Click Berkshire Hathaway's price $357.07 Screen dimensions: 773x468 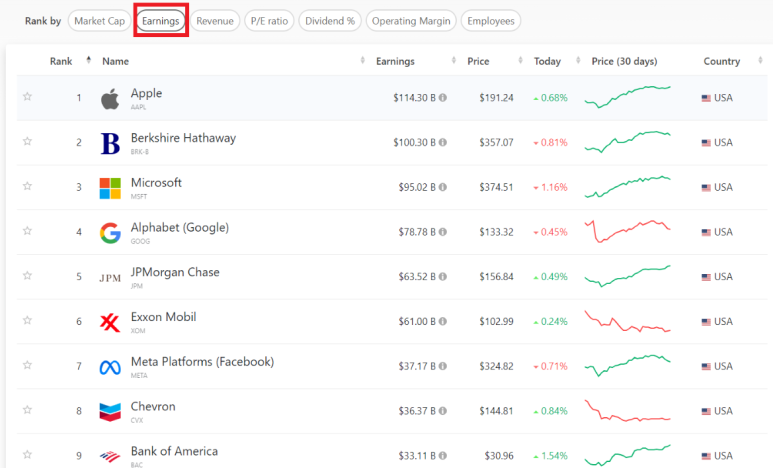(x=496, y=143)
